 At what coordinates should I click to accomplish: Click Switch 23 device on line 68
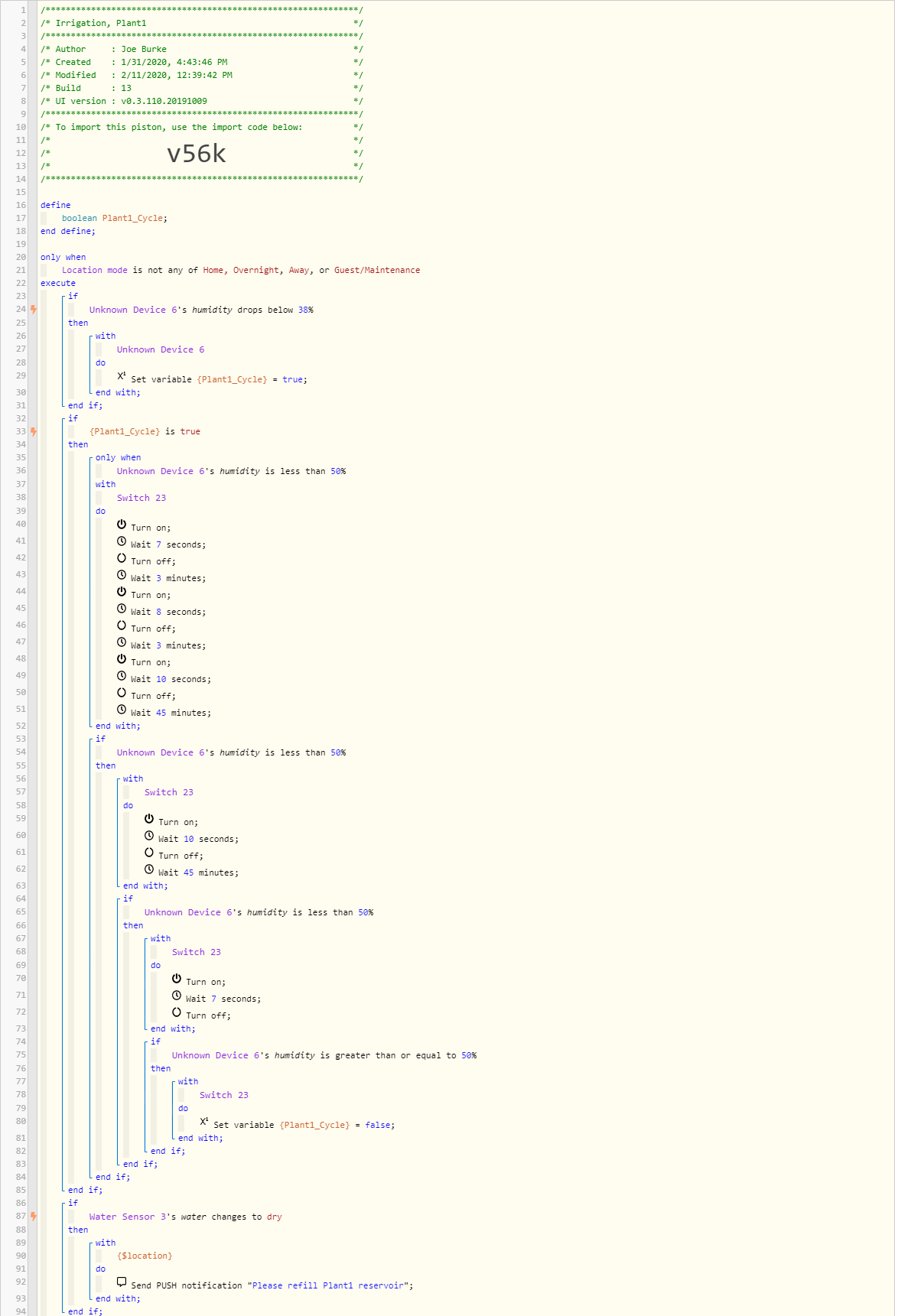coord(197,952)
